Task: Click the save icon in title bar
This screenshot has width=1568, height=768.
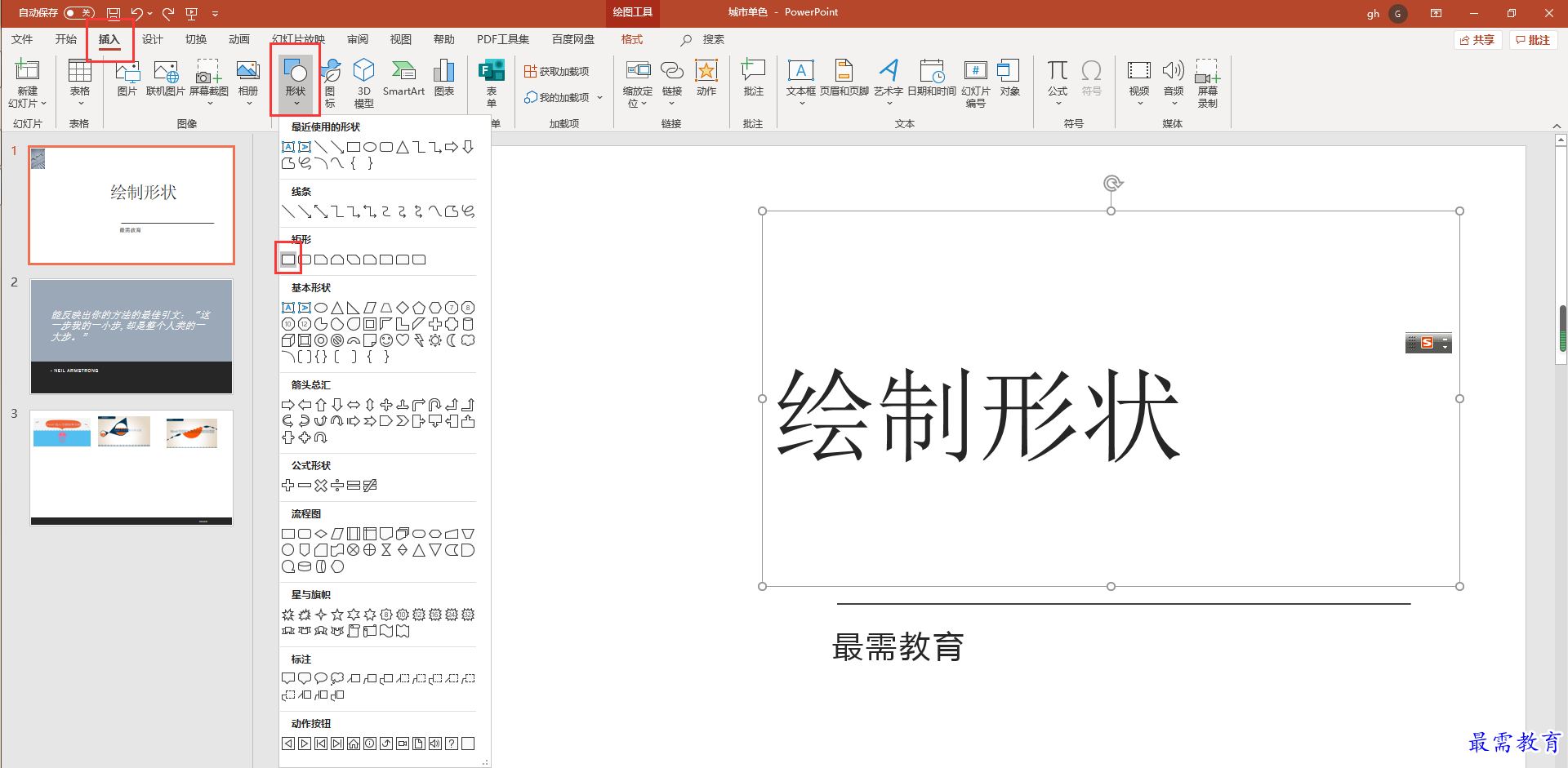Action: pyautogui.click(x=114, y=13)
